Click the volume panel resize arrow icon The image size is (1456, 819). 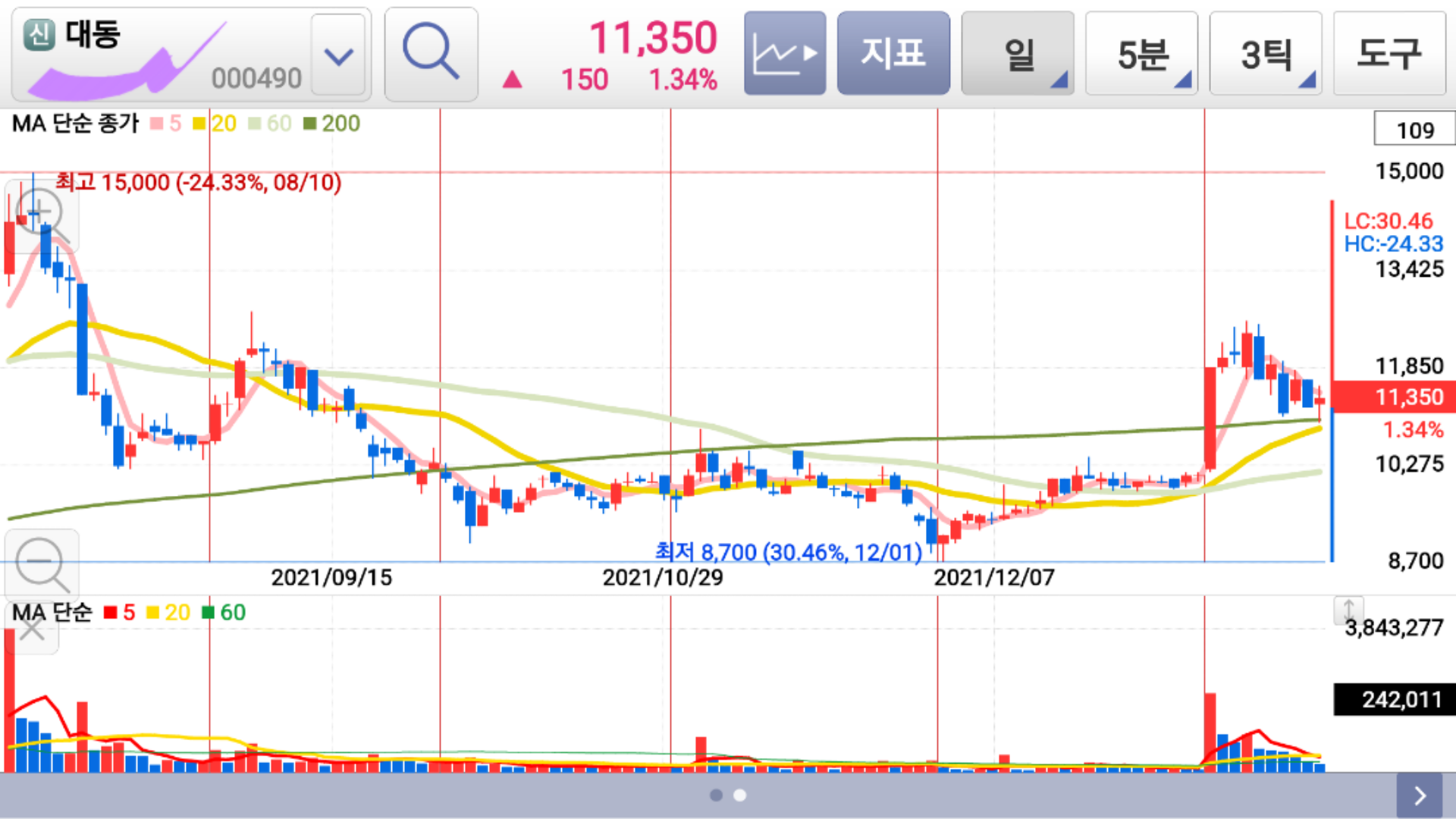coord(1349,609)
